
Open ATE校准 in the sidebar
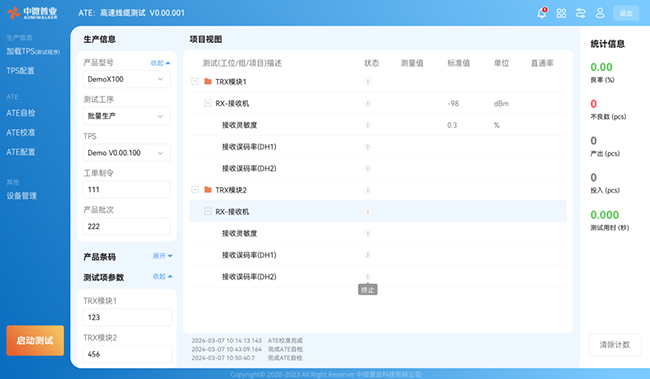(21, 132)
